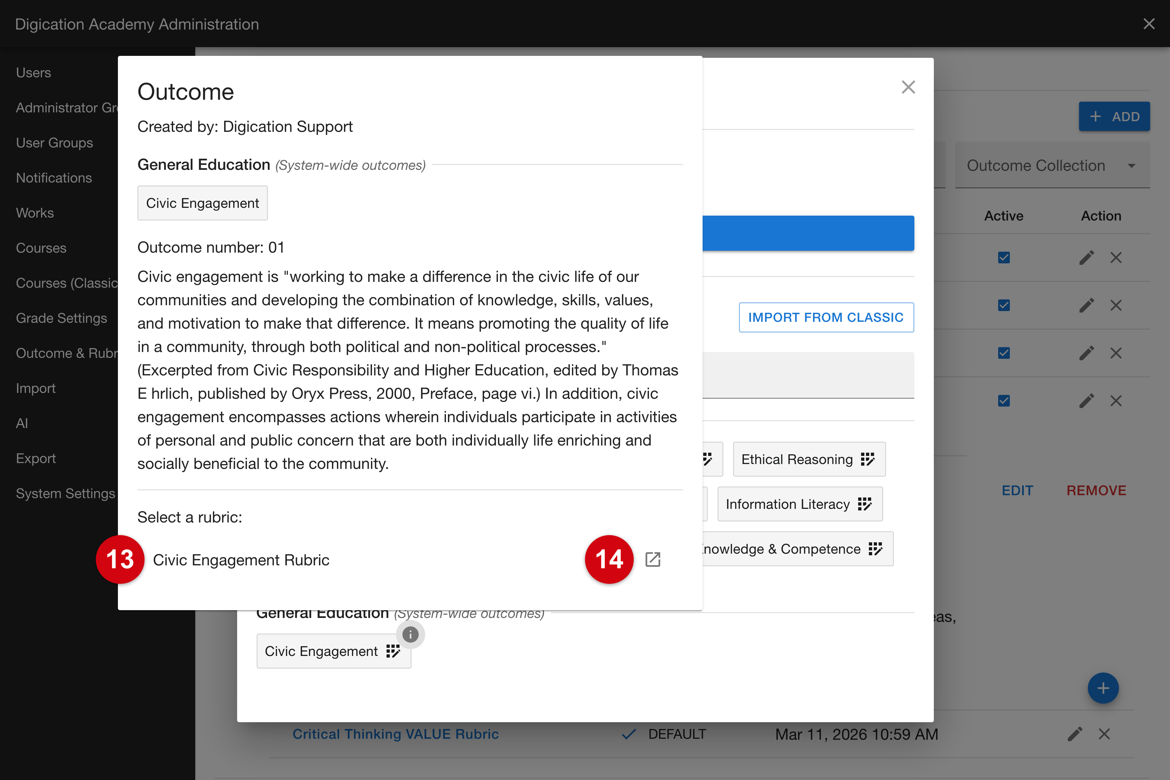The image size is (1170, 780).
Task: Click the blue ADD button
Action: [1114, 116]
